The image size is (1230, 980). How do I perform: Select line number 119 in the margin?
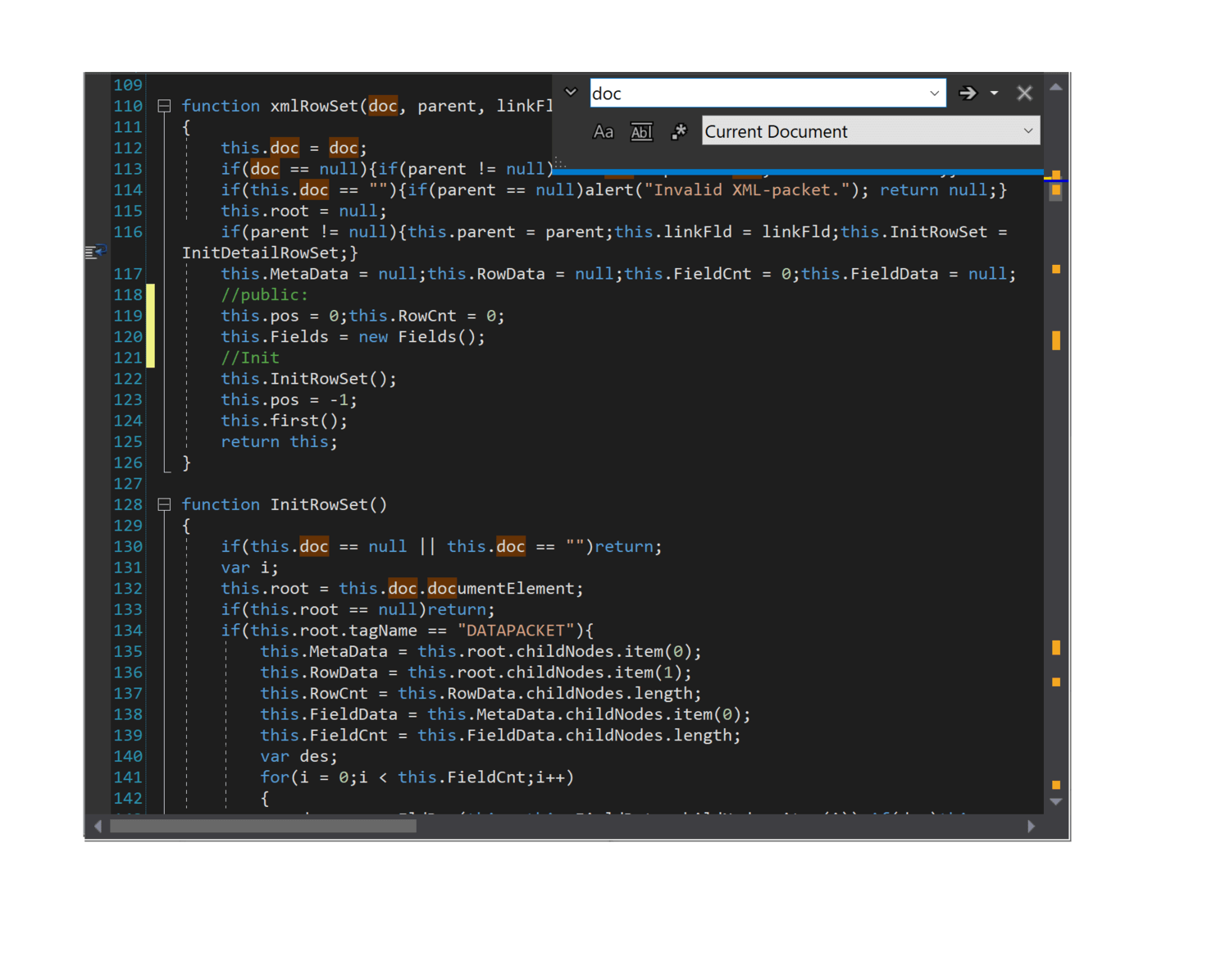pyautogui.click(x=128, y=315)
